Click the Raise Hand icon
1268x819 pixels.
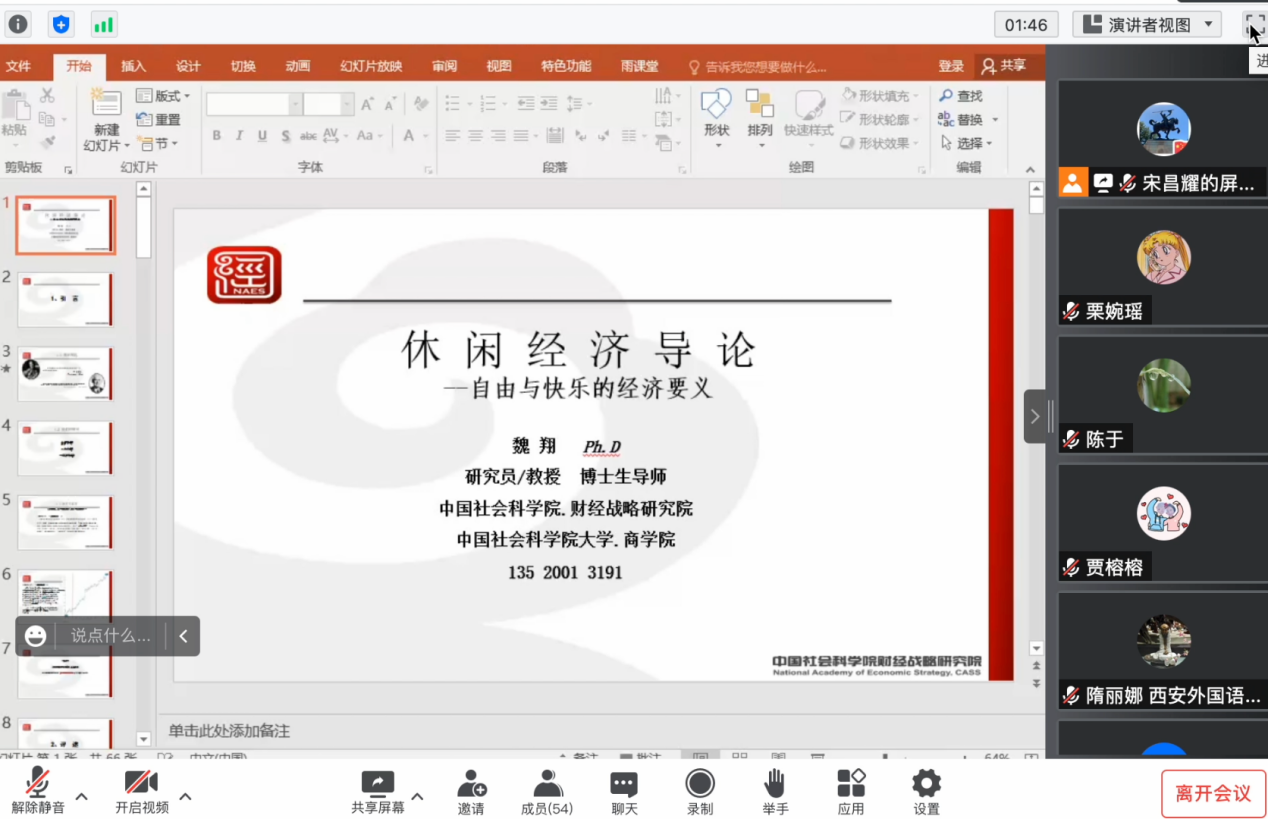[x=775, y=784]
